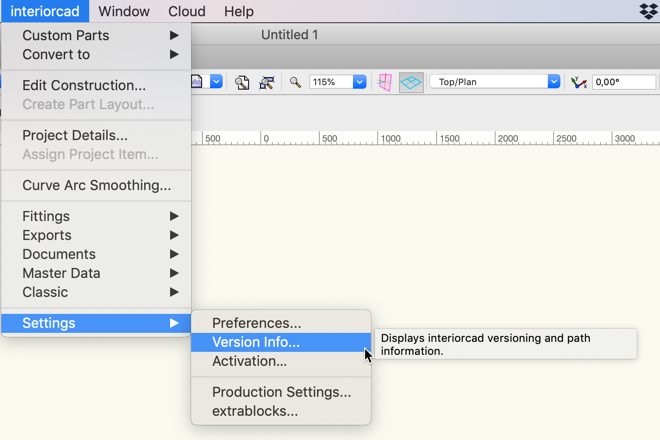Click the 115% zoom value field

click(331, 82)
